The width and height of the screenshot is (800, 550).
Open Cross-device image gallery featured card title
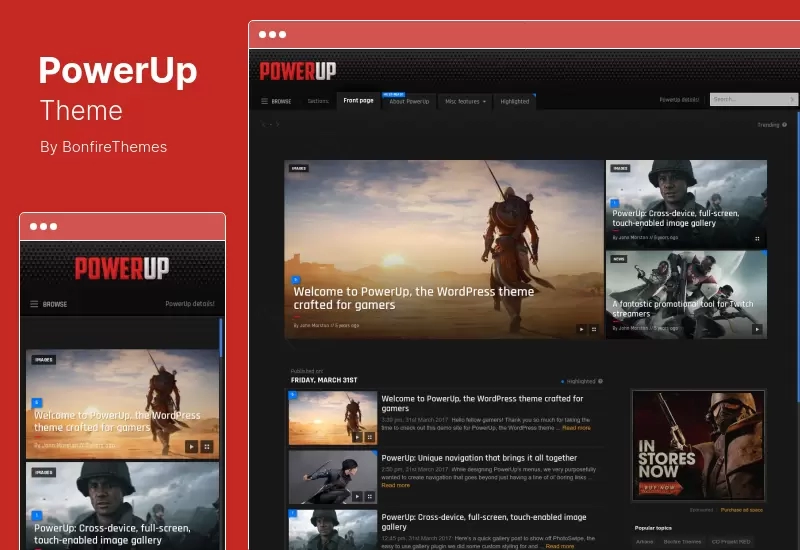[x=676, y=218]
